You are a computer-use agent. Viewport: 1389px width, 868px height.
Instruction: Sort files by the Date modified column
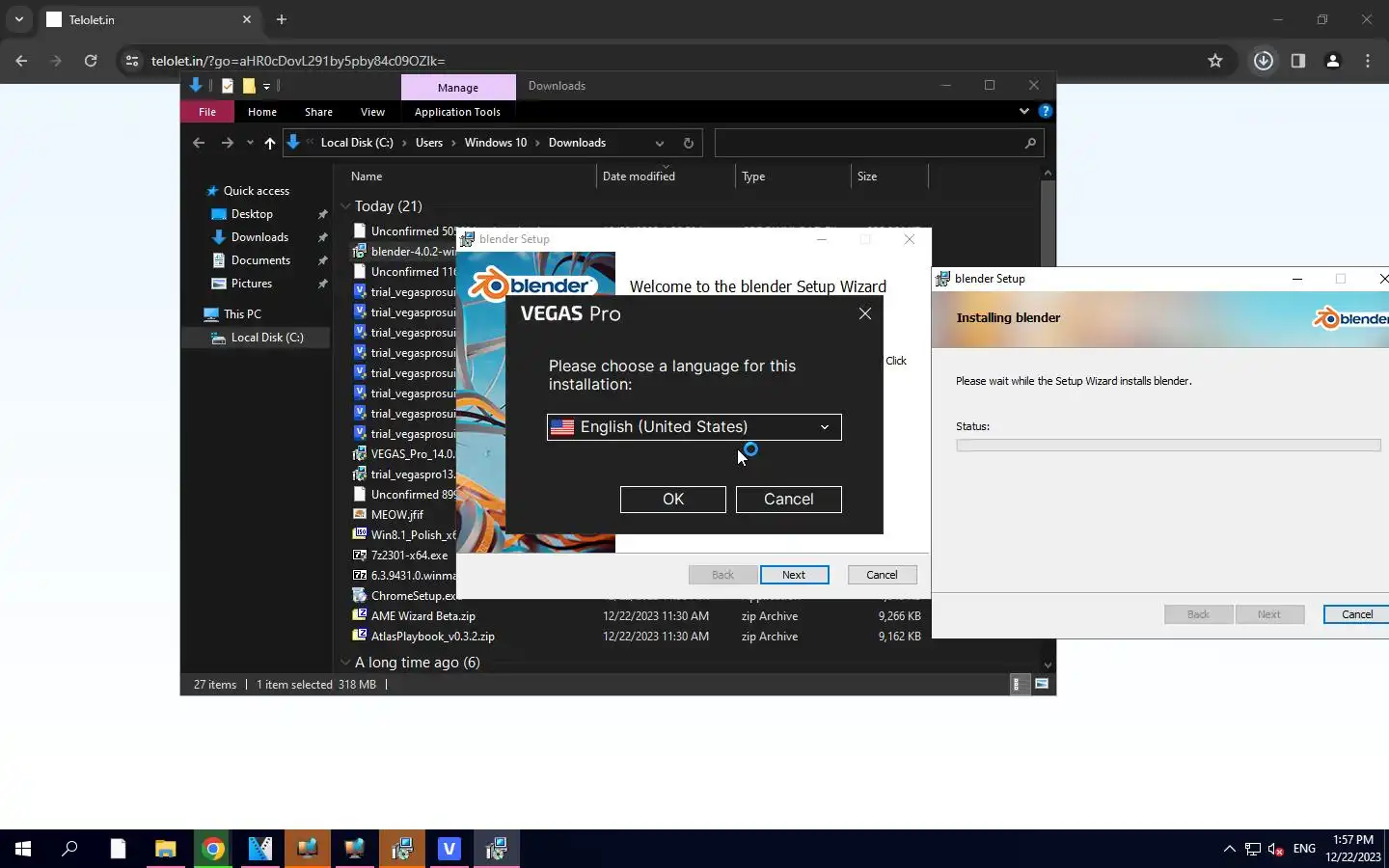(666, 176)
